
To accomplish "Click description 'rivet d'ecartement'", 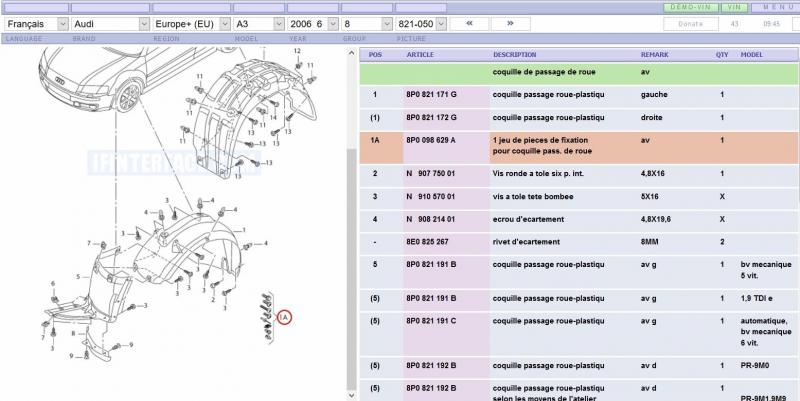I will click(526, 242).
